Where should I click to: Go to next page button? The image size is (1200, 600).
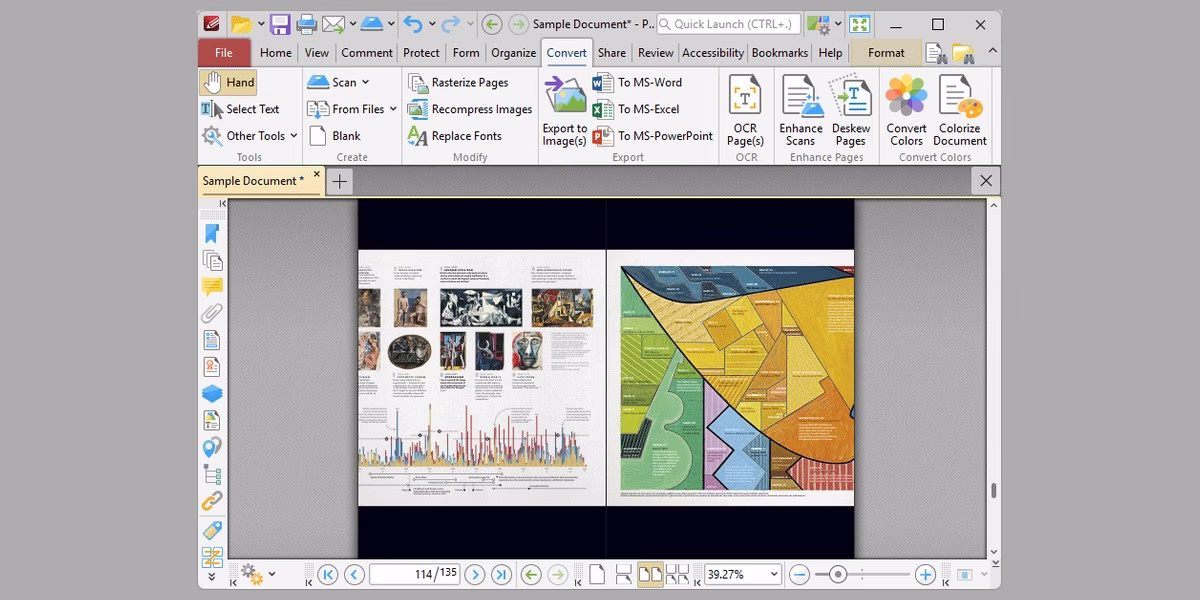475,574
